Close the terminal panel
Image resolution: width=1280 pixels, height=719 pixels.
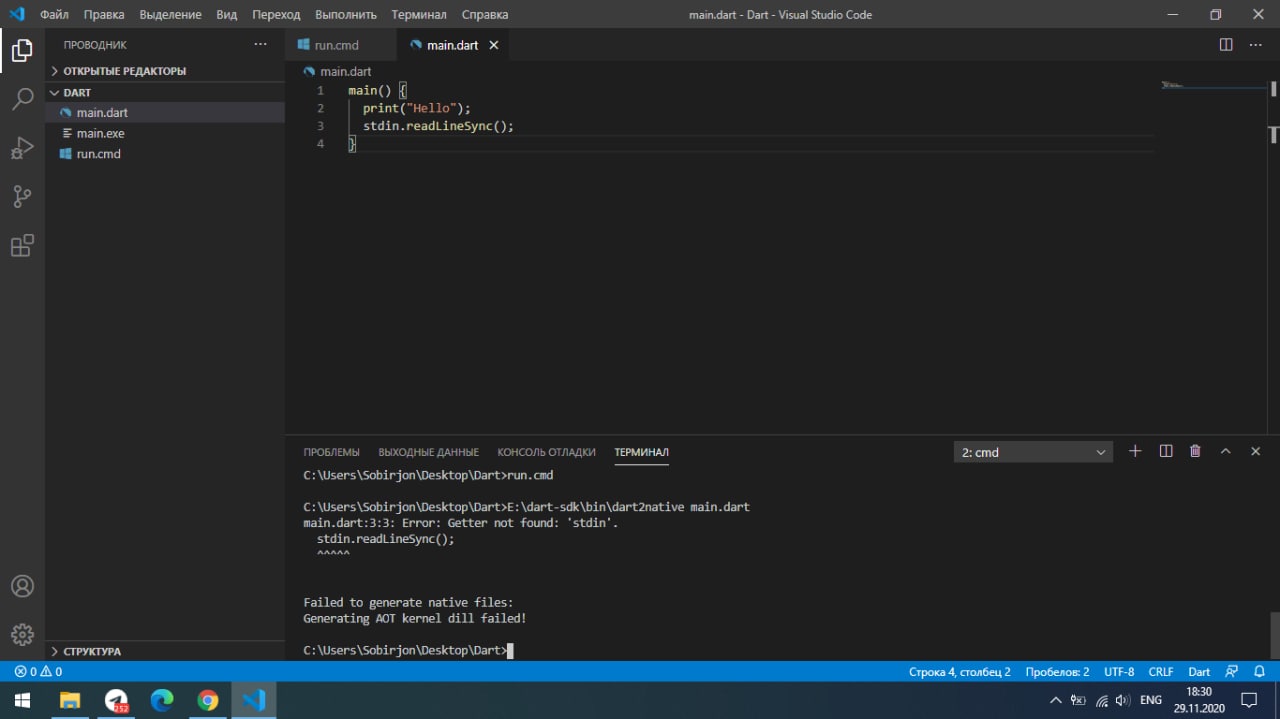[x=1255, y=451]
